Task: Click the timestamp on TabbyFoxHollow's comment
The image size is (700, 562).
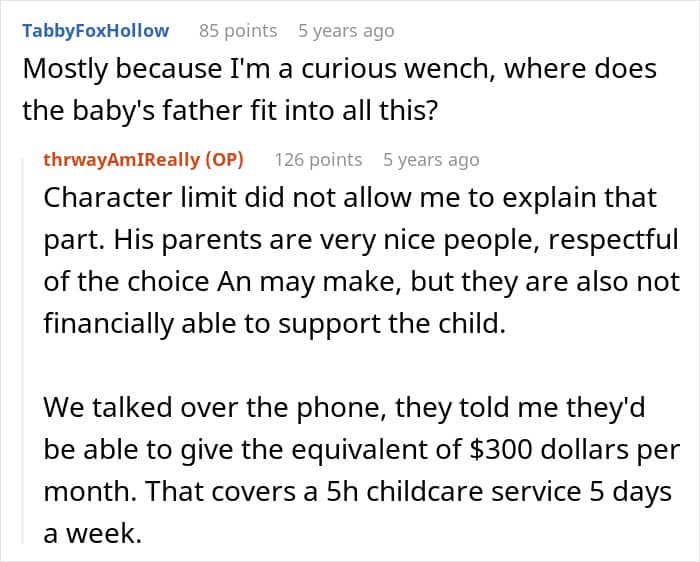Action: click(346, 30)
